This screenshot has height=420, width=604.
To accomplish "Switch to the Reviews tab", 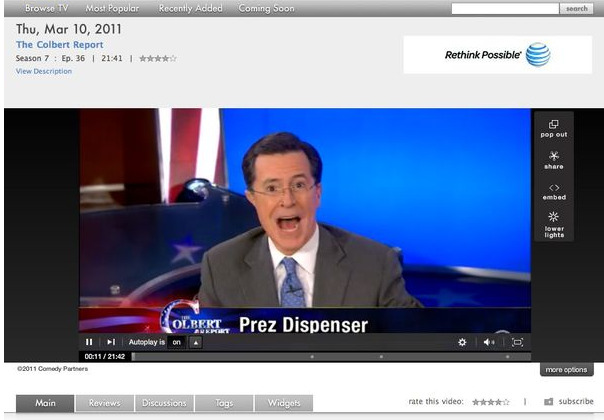I will (105, 403).
